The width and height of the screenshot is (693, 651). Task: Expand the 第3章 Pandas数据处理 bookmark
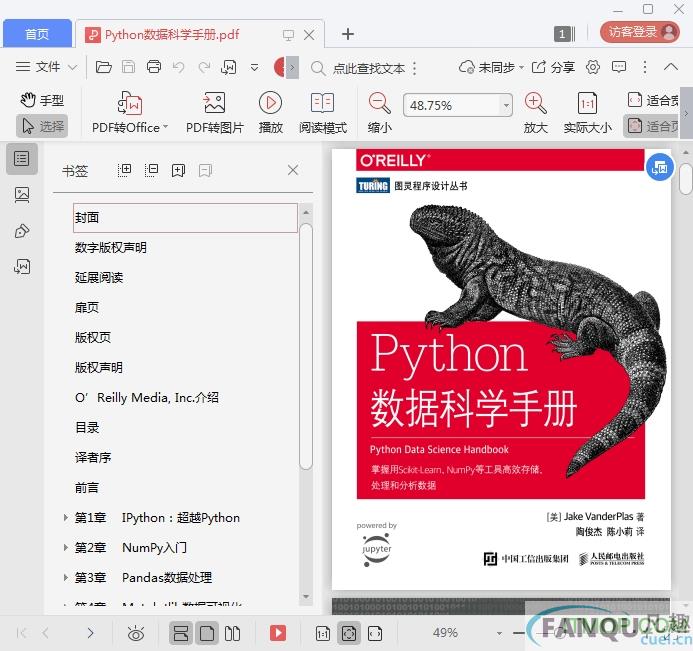[65, 578]
